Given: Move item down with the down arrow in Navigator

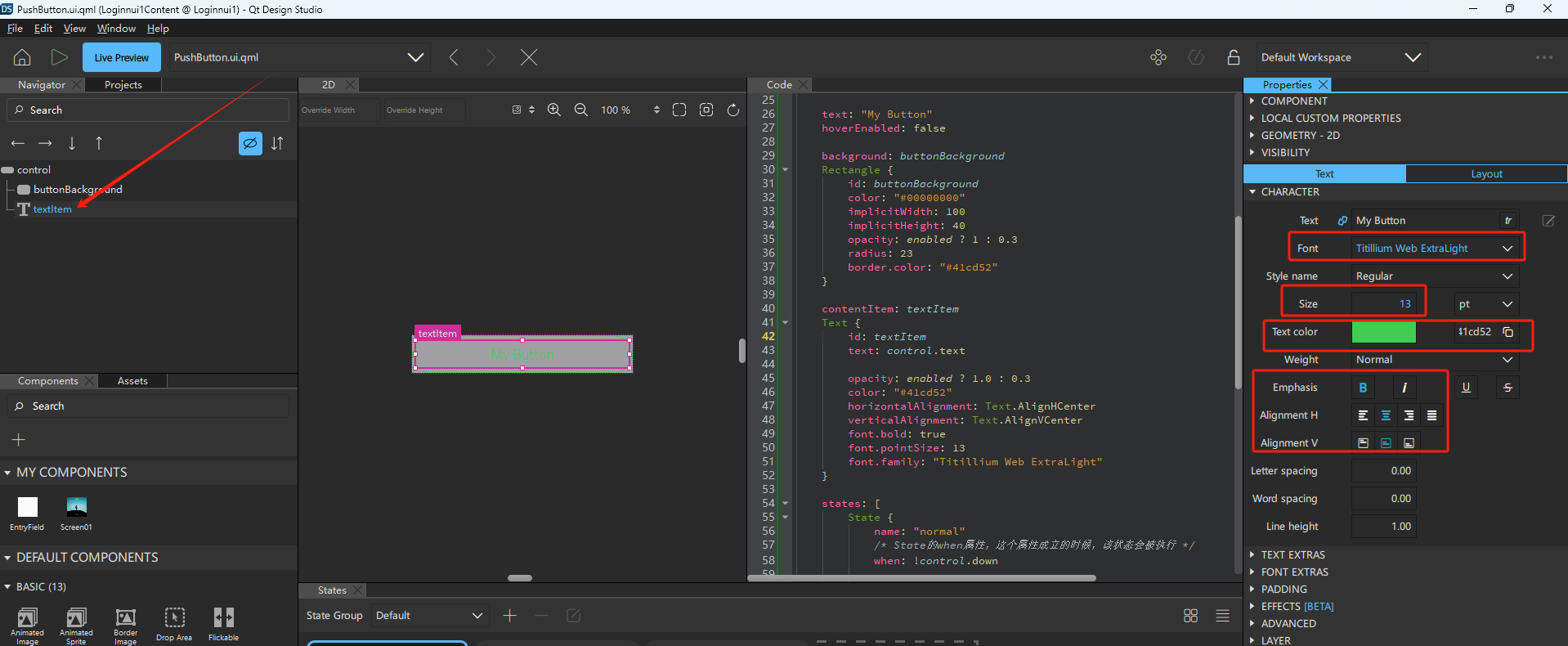Looking at the screenshot, I should tap(72, 143).
